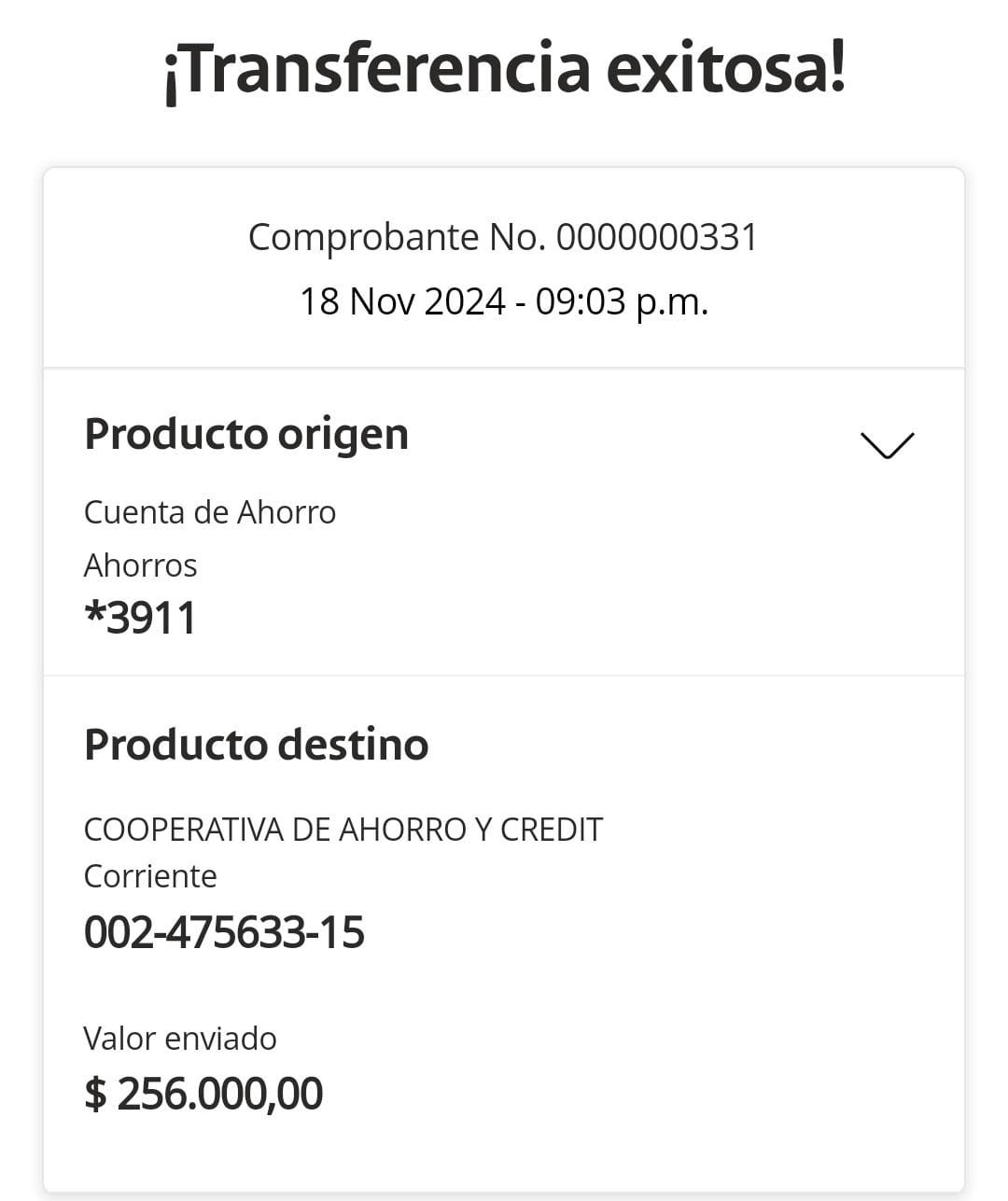
Task: Click the Producto destino heading
Action: coord(257,745)
